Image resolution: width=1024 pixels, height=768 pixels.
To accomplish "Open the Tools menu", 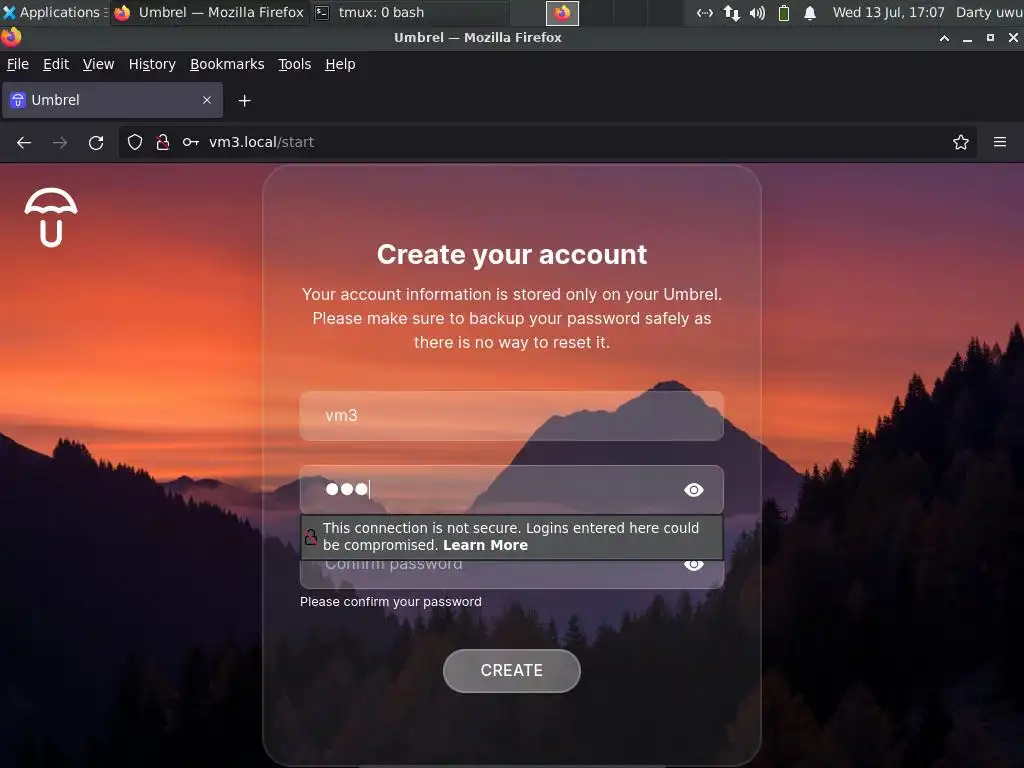I will click(295, 64).
